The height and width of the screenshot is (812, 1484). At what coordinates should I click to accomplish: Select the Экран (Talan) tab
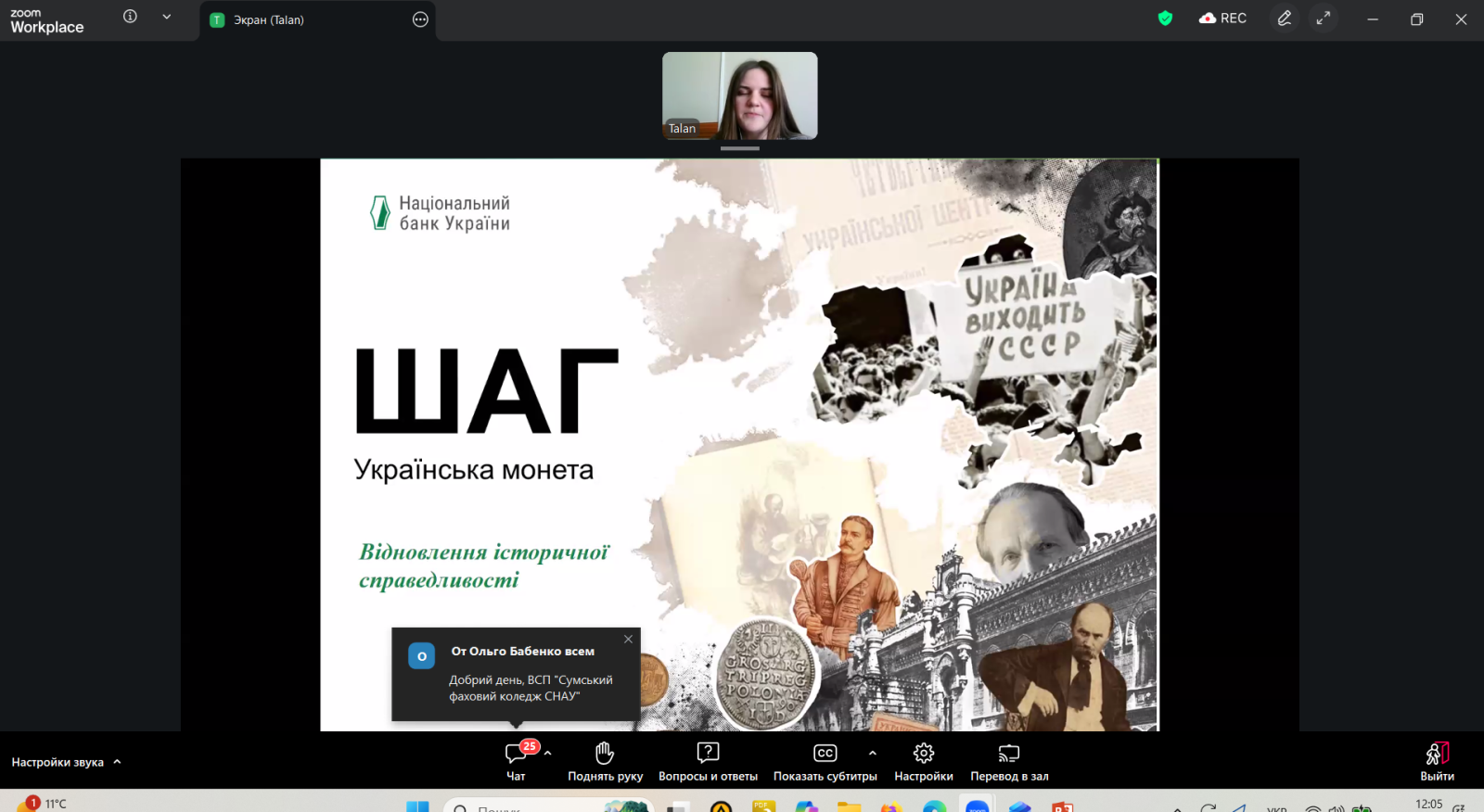268,19
